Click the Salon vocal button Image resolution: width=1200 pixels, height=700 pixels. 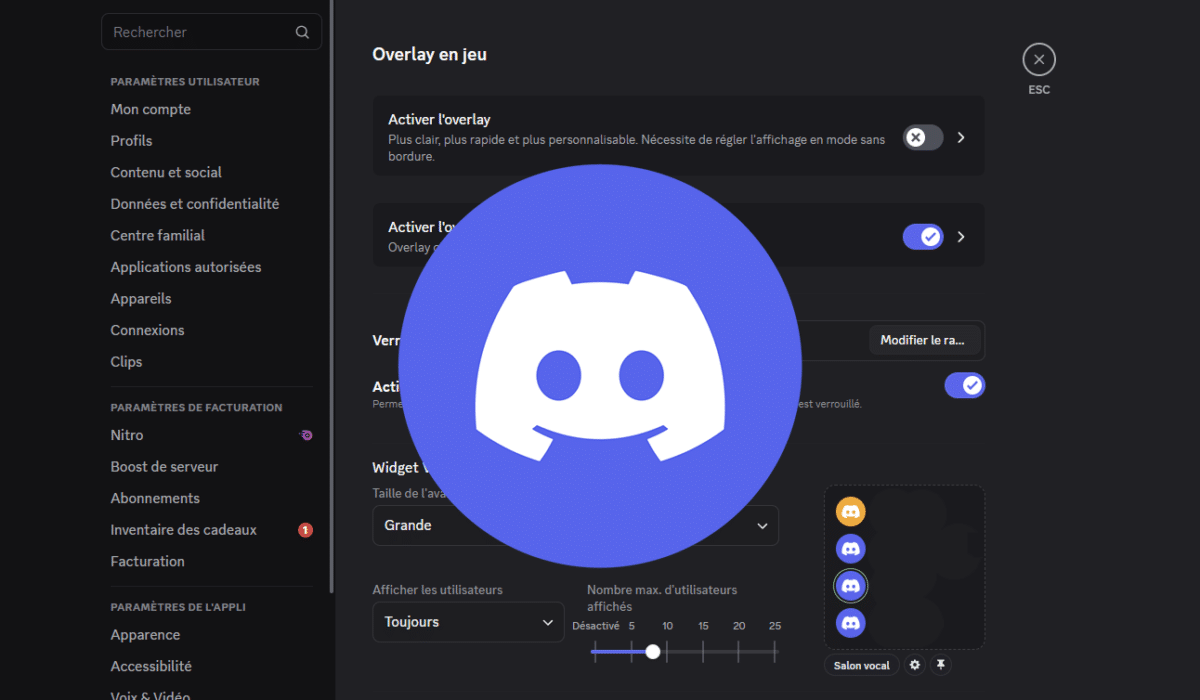tap(861, 665)
